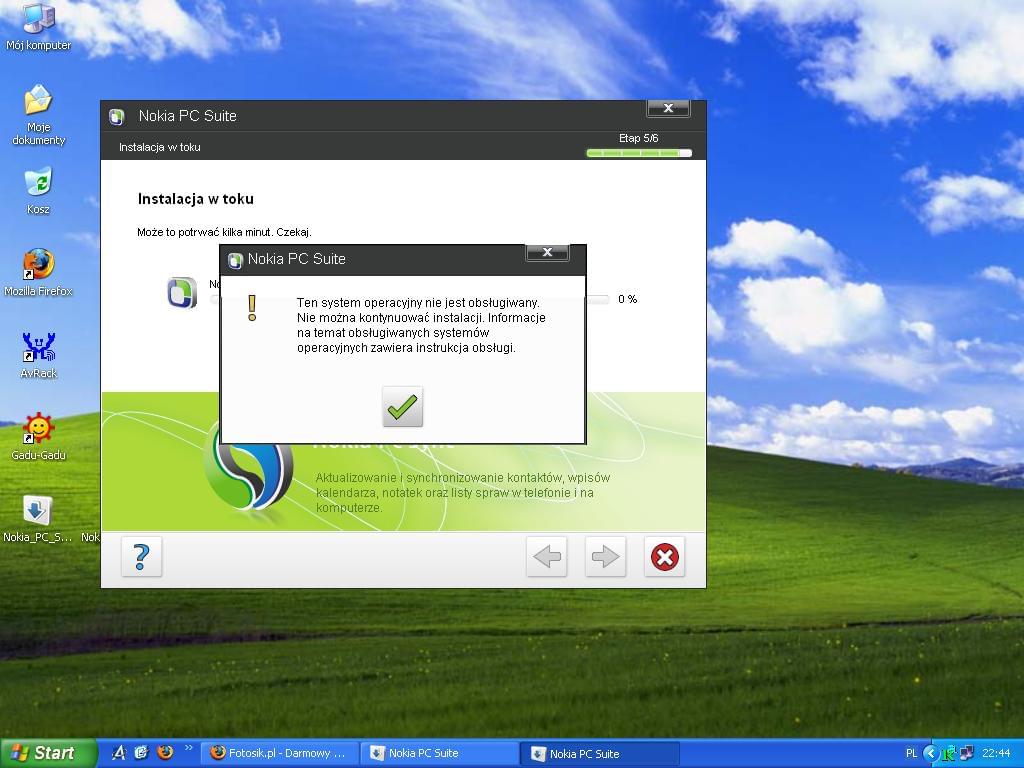Image resolution: width=1024 pixels, height=768 pixels.
Task: Click the green K tray icon
Action: tap(949, 753)
